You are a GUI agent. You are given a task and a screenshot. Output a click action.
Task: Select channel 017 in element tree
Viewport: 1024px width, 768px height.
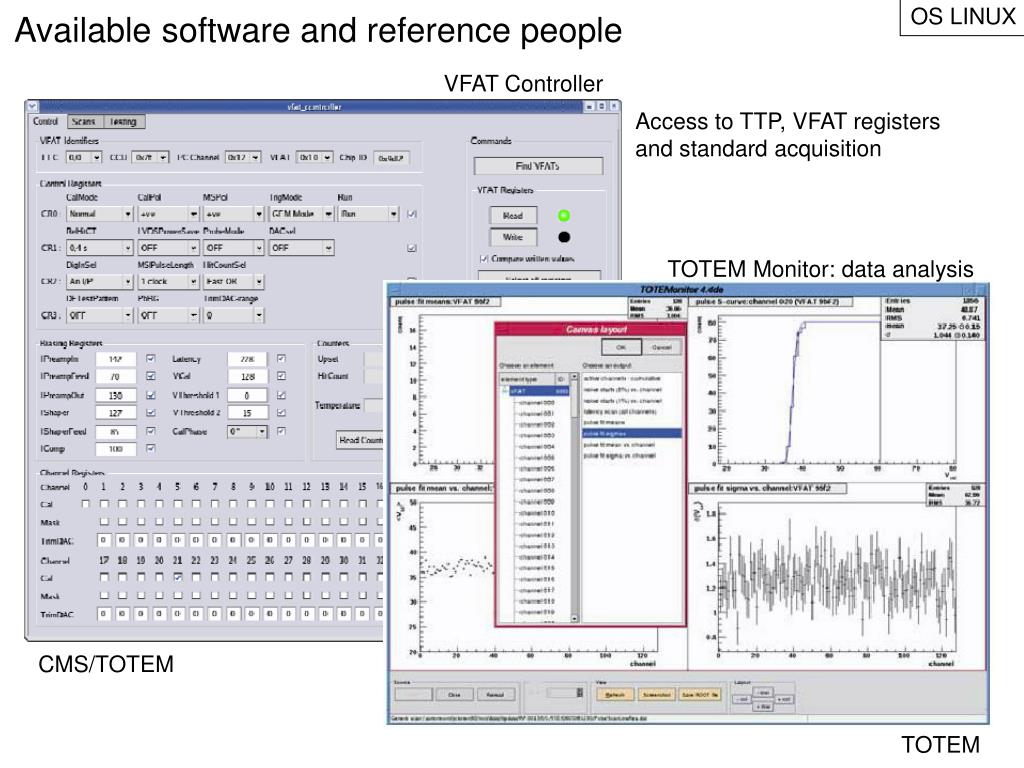537,590
